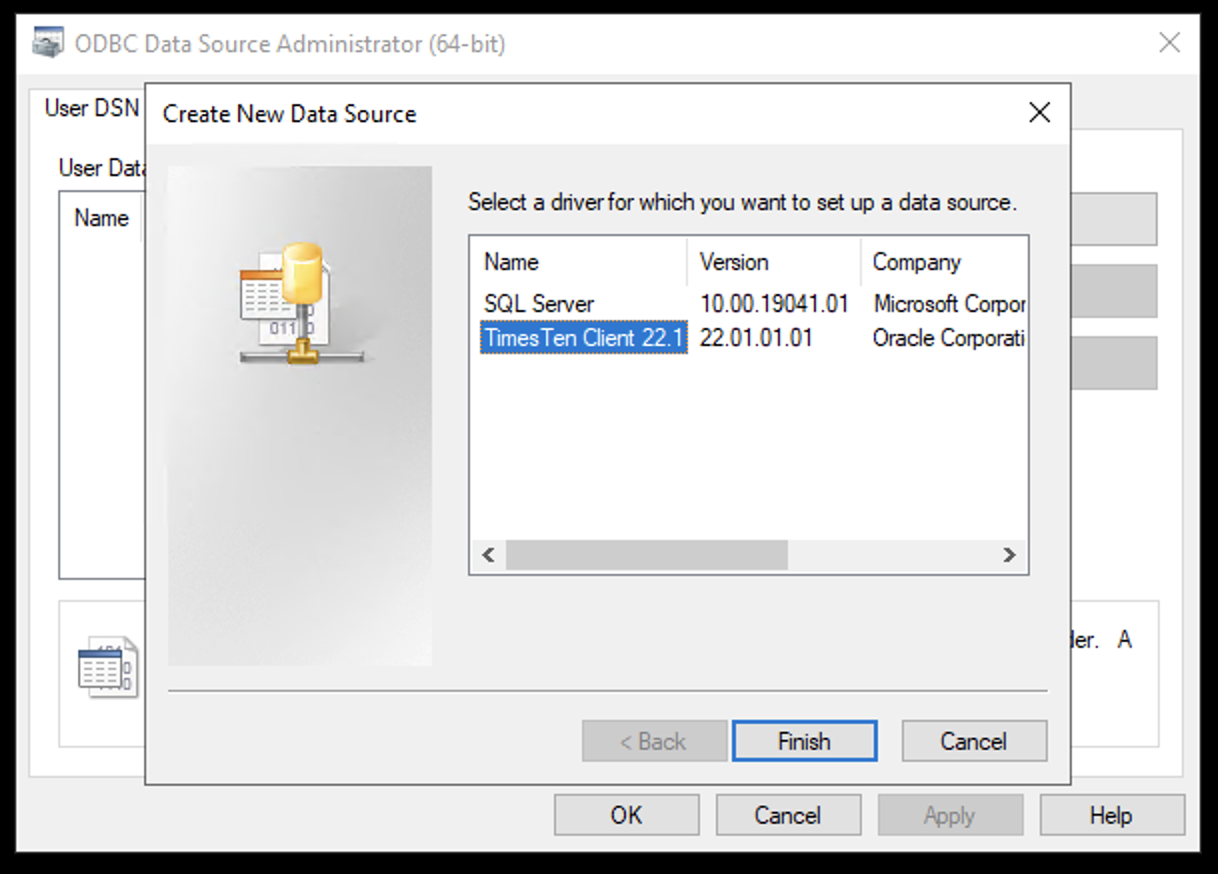
Task: Click the OK button in the ODBC Administrator
Action: (x=626, y=814)
